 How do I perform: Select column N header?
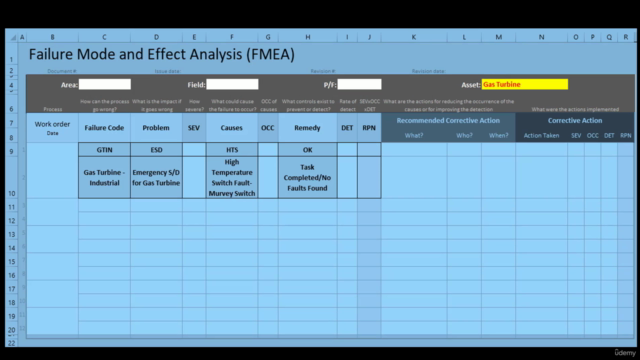point(541,37)
